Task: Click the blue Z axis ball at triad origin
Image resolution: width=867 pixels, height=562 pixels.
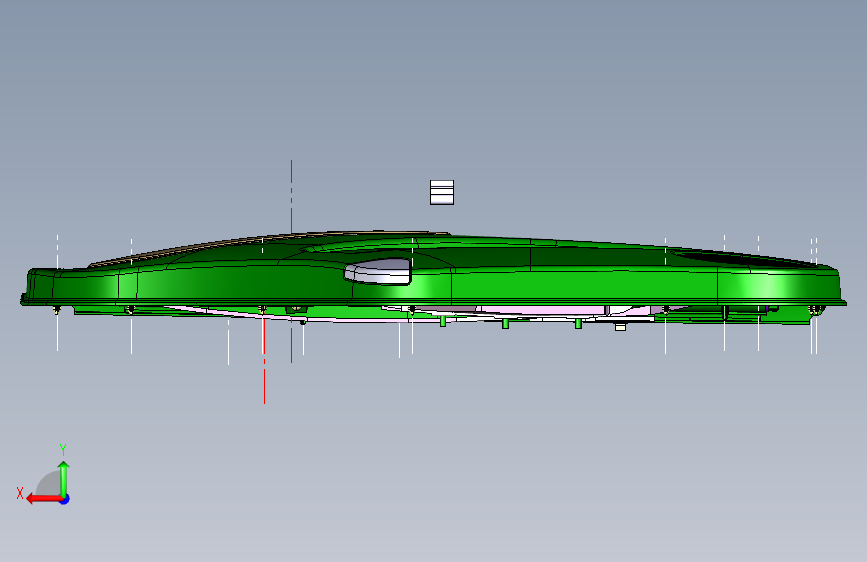Action: [65, 499]
